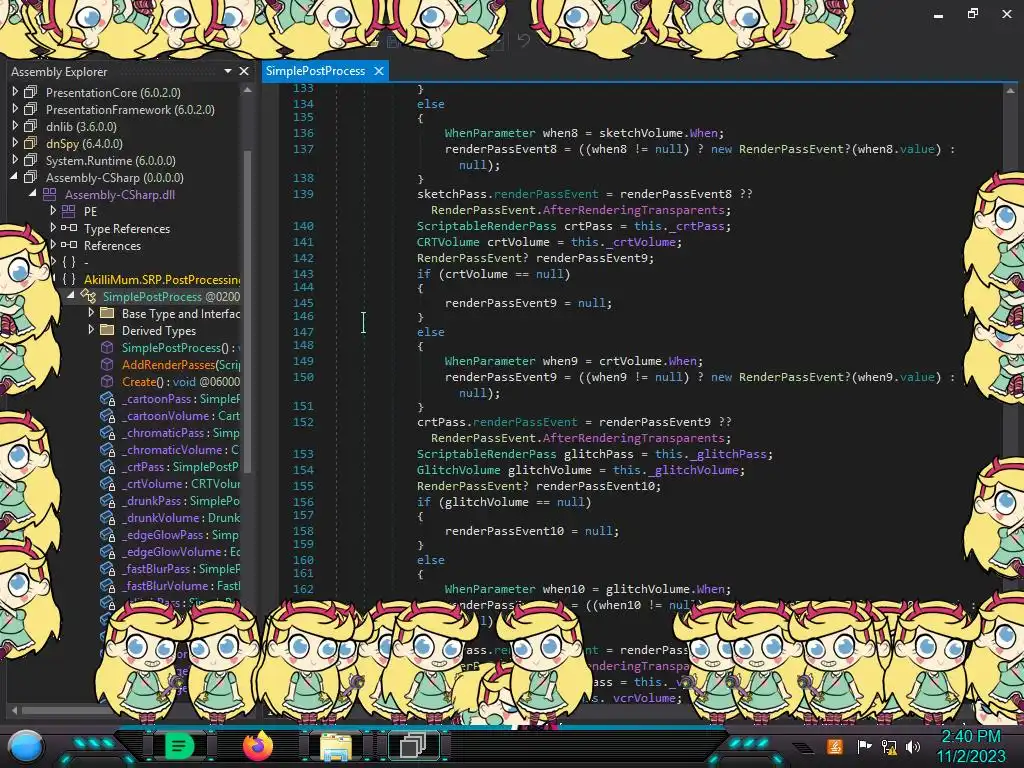Click the PE node icon

(x=69, y=211)
